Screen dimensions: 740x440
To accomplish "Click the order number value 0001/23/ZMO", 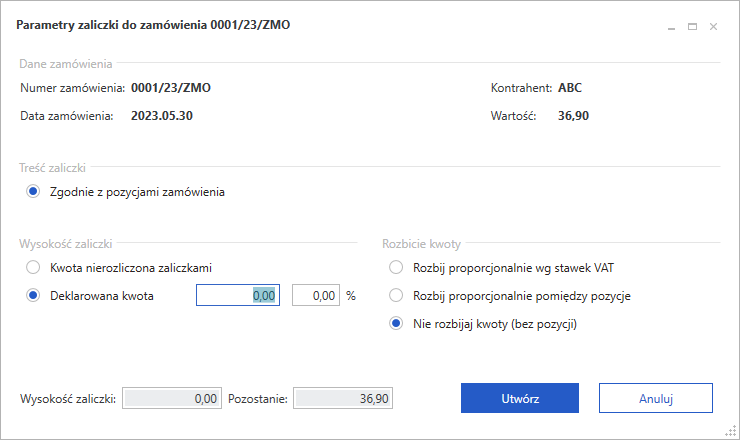I will [171, 87].
